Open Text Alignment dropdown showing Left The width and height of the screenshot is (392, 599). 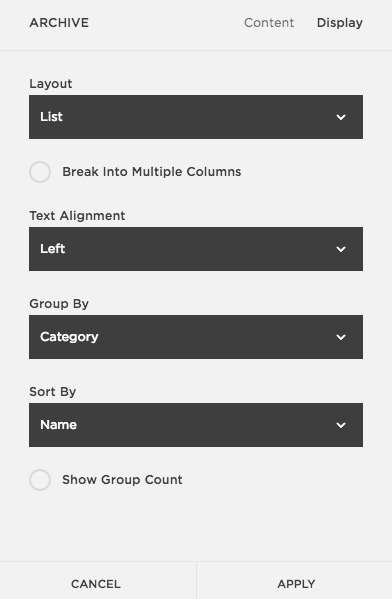(x=196, y=249)
